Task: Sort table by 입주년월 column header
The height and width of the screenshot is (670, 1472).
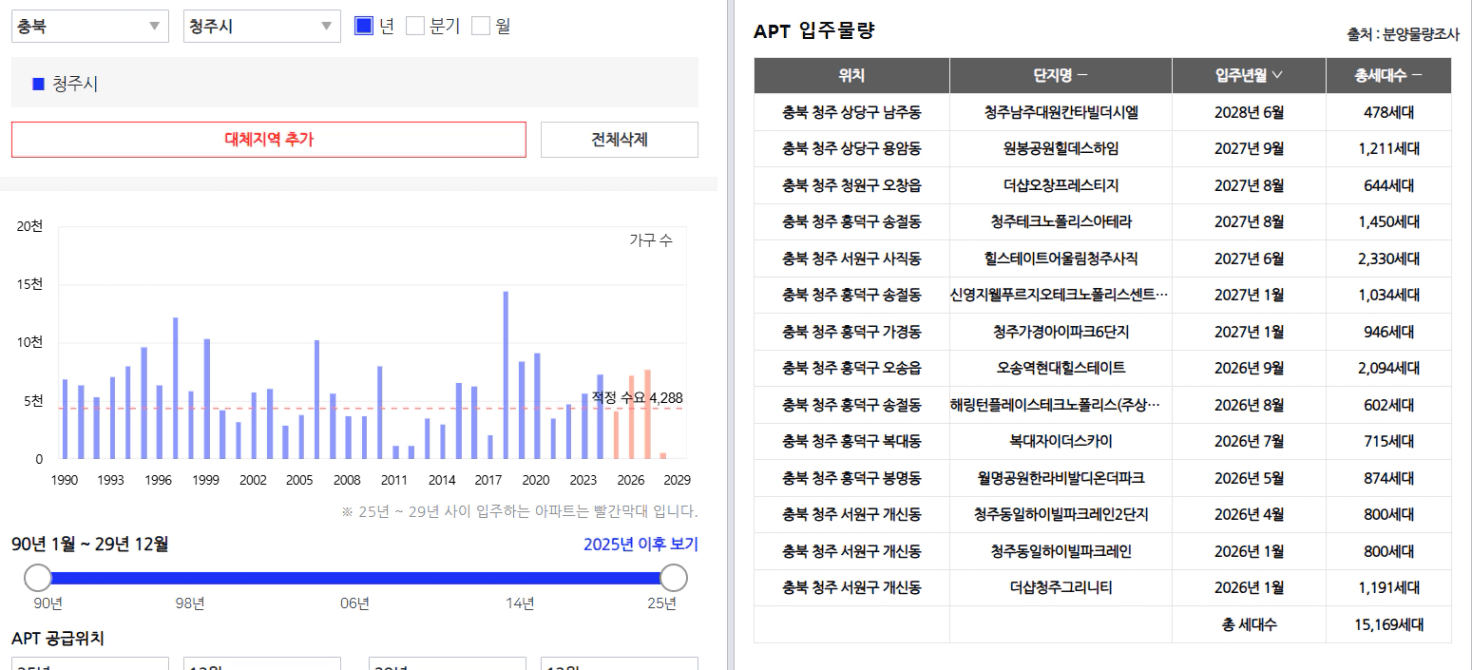Action: (1249, 76)
